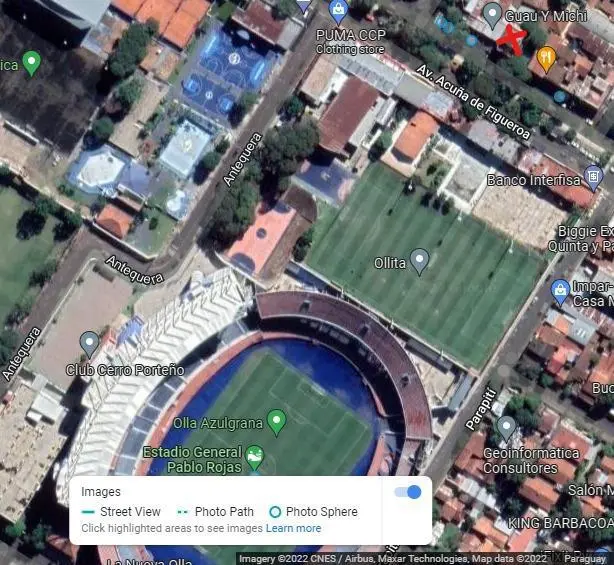Click the Photo Sphere circle legend icon
614x565 pixels.
coord(275,512)
